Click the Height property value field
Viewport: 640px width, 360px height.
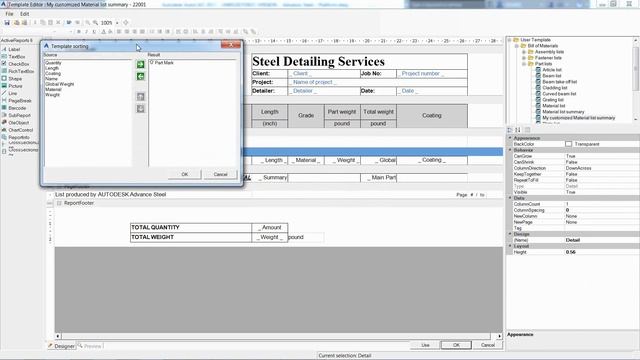click(602, 252)
